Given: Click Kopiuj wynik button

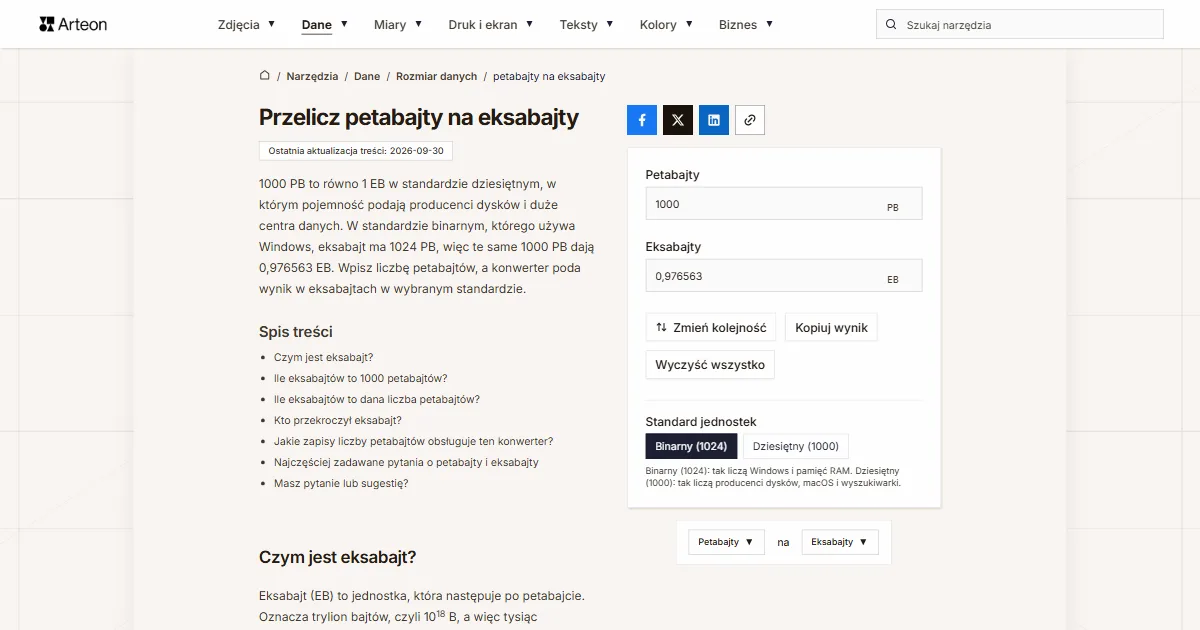Looking at the screenshot, I should point(832,327).
